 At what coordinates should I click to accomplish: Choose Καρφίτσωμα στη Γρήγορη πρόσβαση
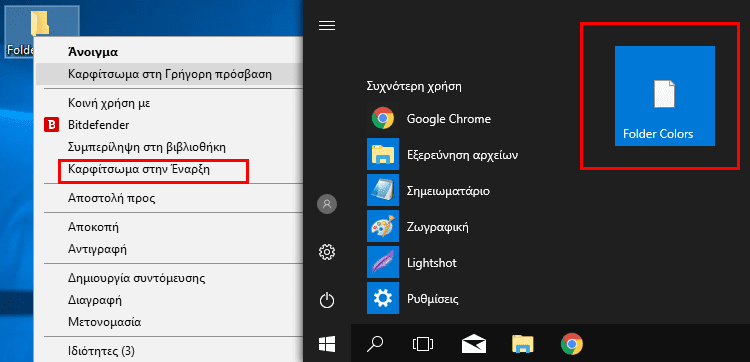pos(169,74)
